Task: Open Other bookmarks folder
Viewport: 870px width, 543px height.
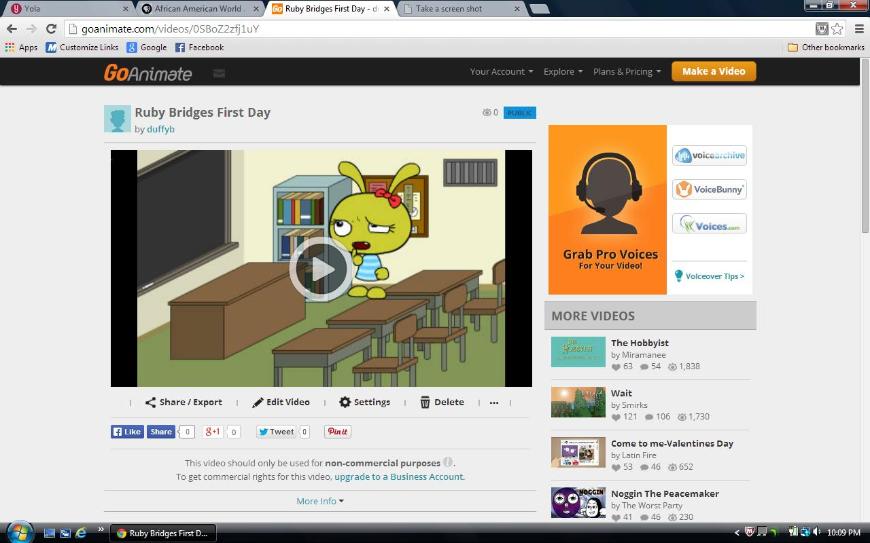Action: tap(826, 47)
